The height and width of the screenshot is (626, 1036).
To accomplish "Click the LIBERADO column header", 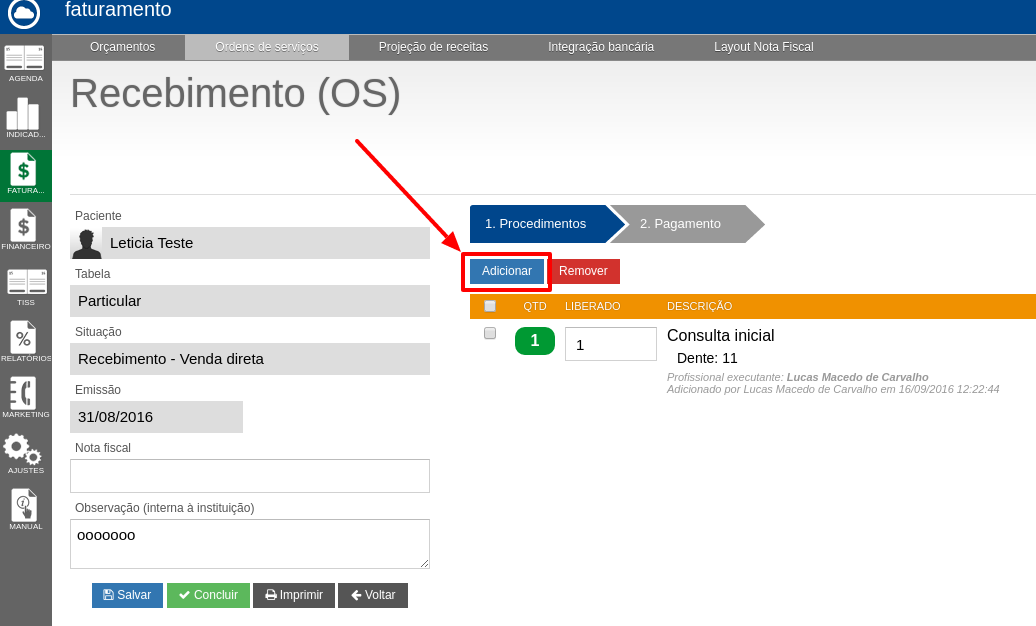I will [592, 306].
